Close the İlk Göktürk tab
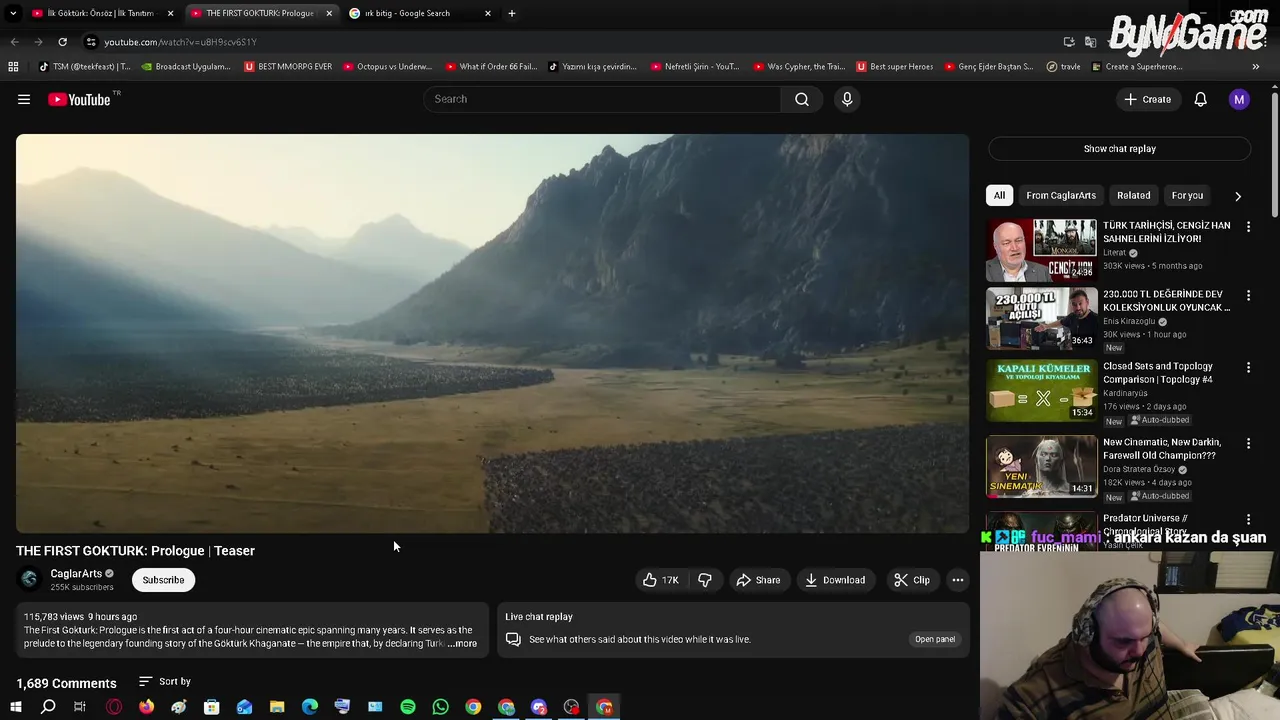Image resolution: width=1280 pixels, height=720 pixels. (170, 13)
